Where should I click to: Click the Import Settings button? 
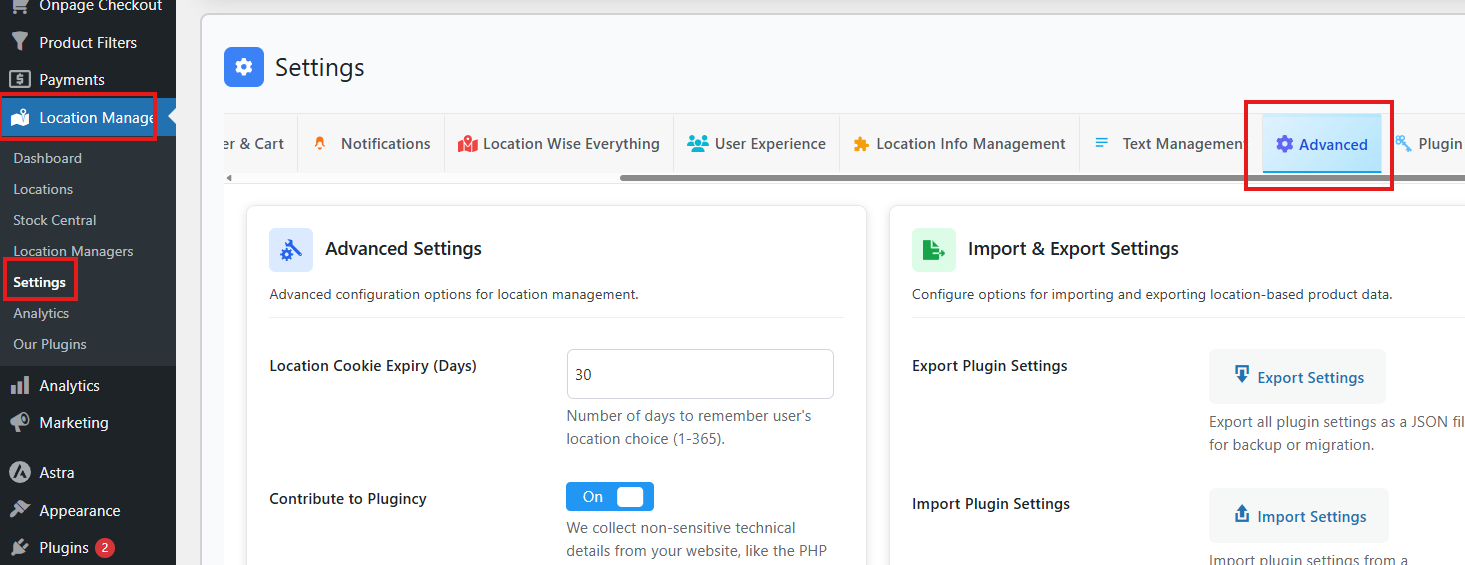(1298, 516)
